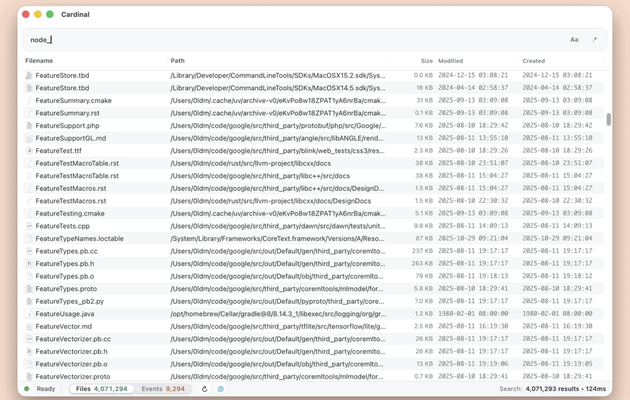The image size is (630, 400).
Task: Click file icon of FeatureSupport.php
Action: tap(29, 126)
